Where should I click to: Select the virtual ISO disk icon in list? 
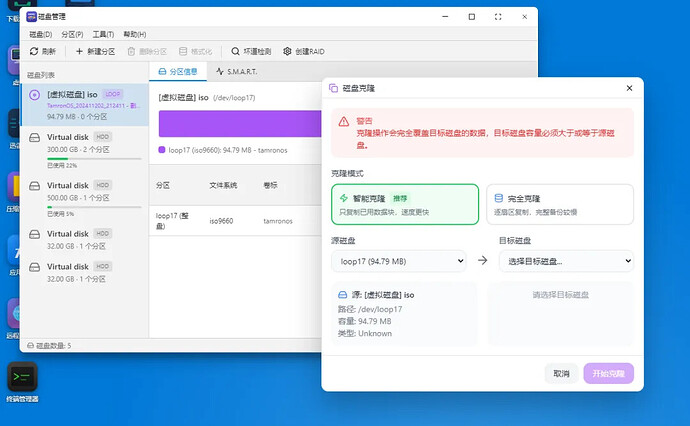coord(35,95)
